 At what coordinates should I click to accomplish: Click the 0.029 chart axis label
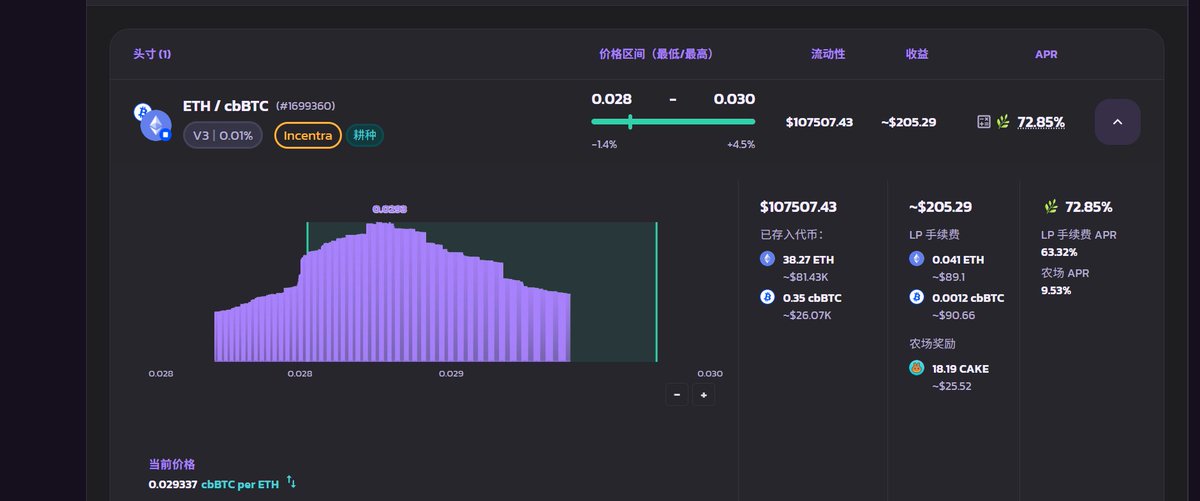click(451, 373)
